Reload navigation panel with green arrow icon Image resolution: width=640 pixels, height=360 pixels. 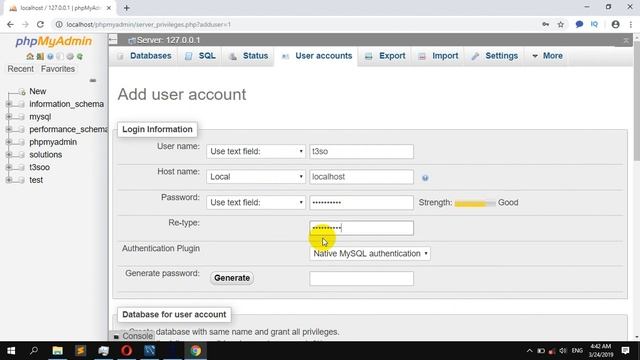[80, 56]
